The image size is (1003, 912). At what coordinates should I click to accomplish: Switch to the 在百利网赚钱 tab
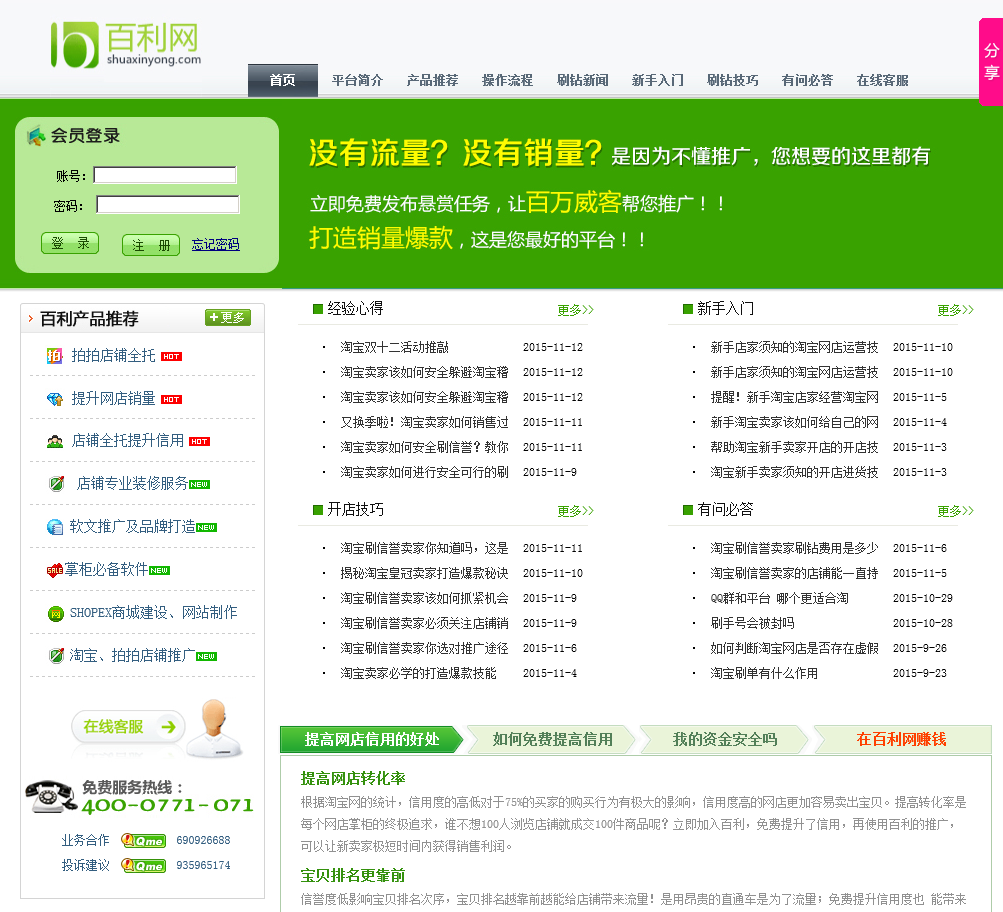[x=901, y=739]
